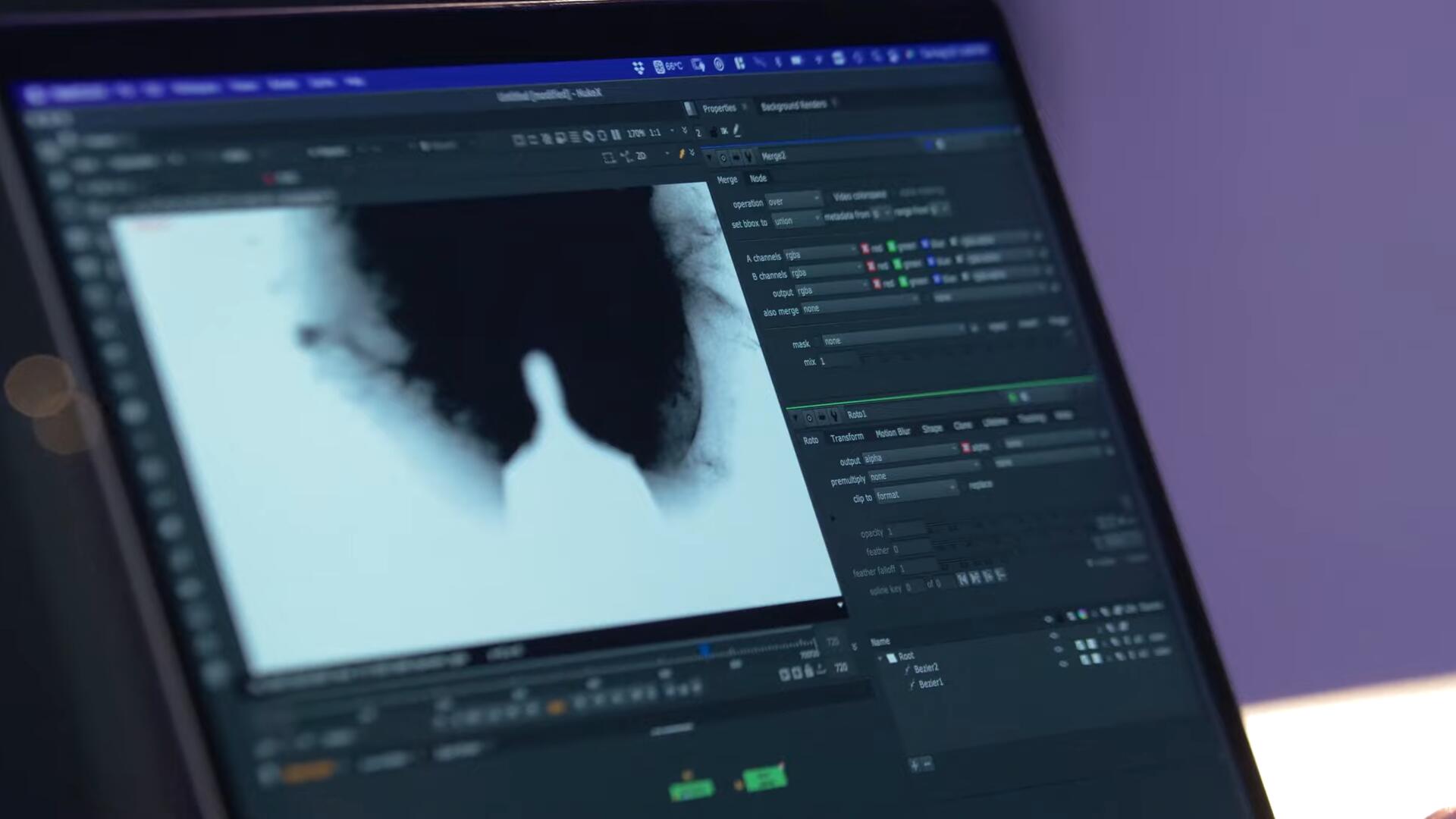Click the color wheel icon on Merge2 header

click(x=723, y=157)
